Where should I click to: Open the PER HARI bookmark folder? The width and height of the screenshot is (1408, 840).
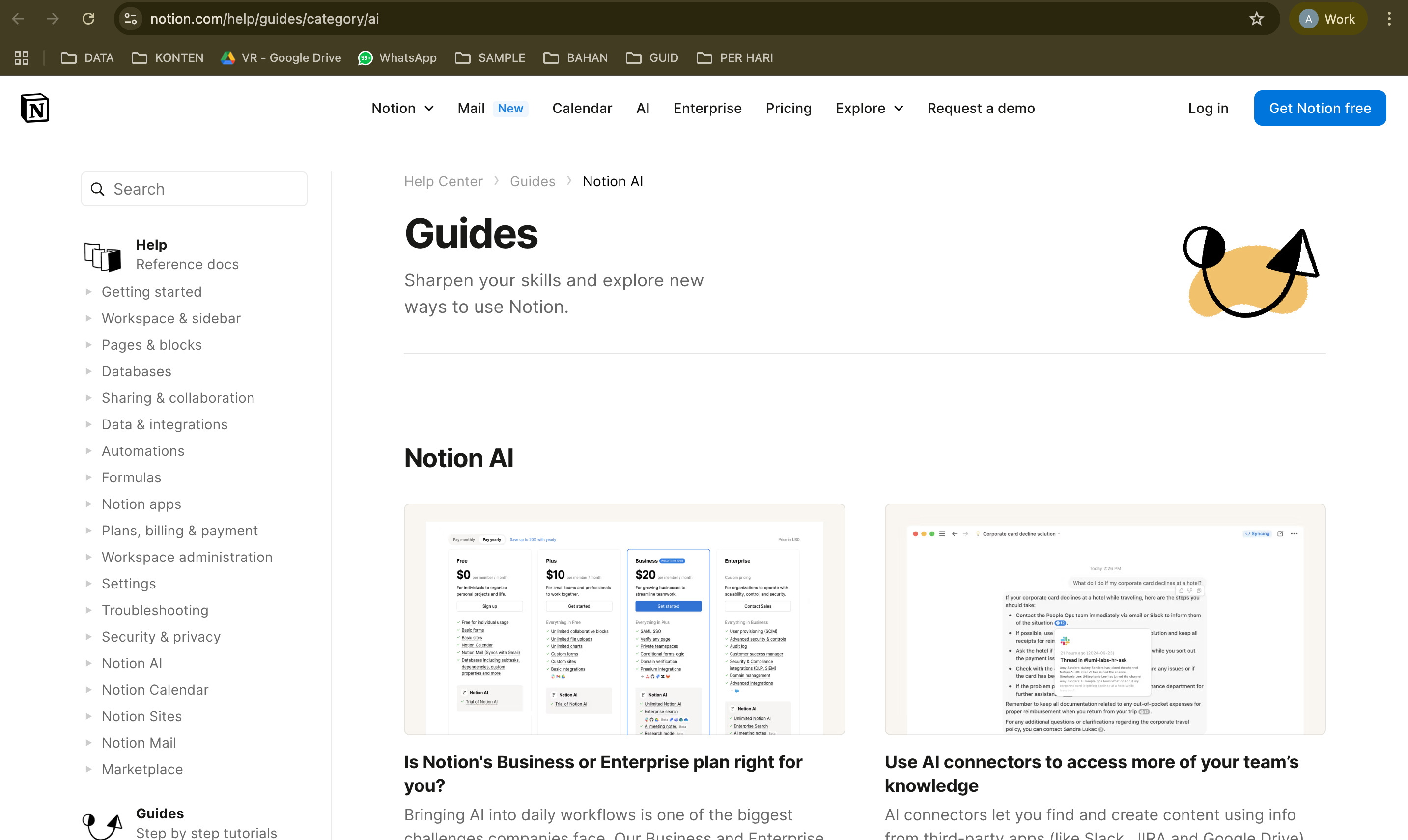click(x=734, y=58)
